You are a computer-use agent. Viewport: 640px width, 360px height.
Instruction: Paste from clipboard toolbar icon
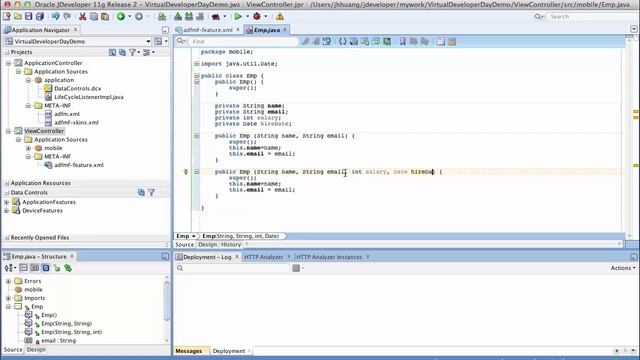coord(105,17)
